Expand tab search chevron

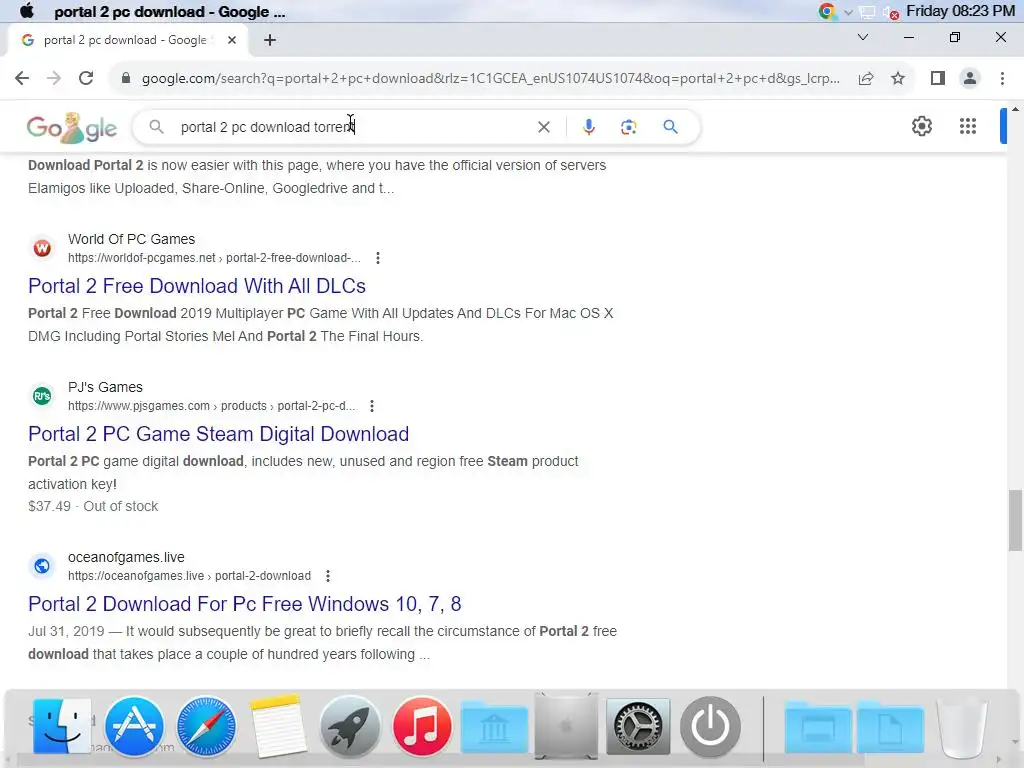tap(863, 37)
